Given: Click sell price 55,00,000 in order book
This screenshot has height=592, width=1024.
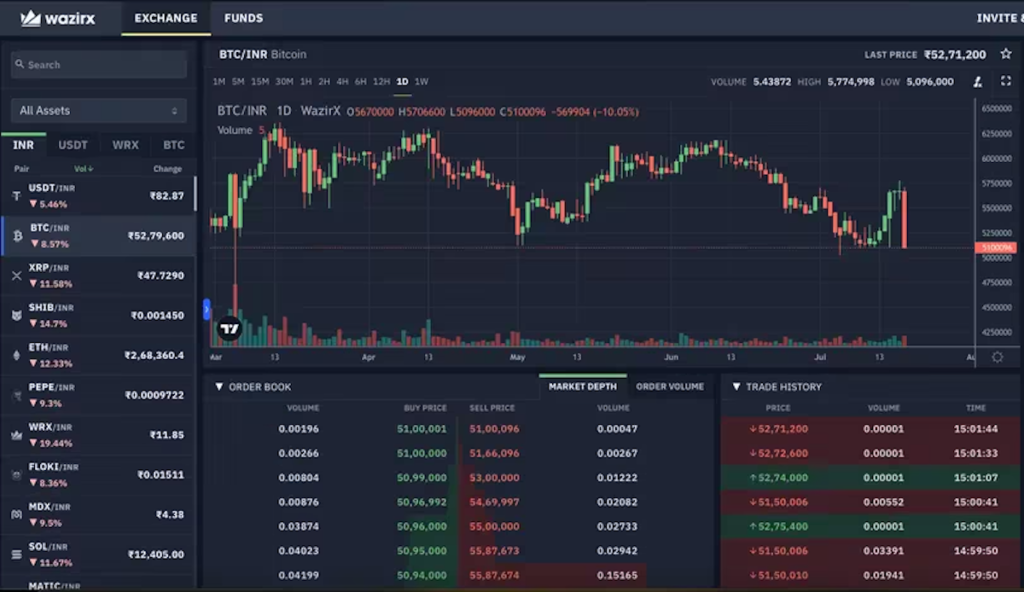Looking at the screenshot, I should pos(494,527).
